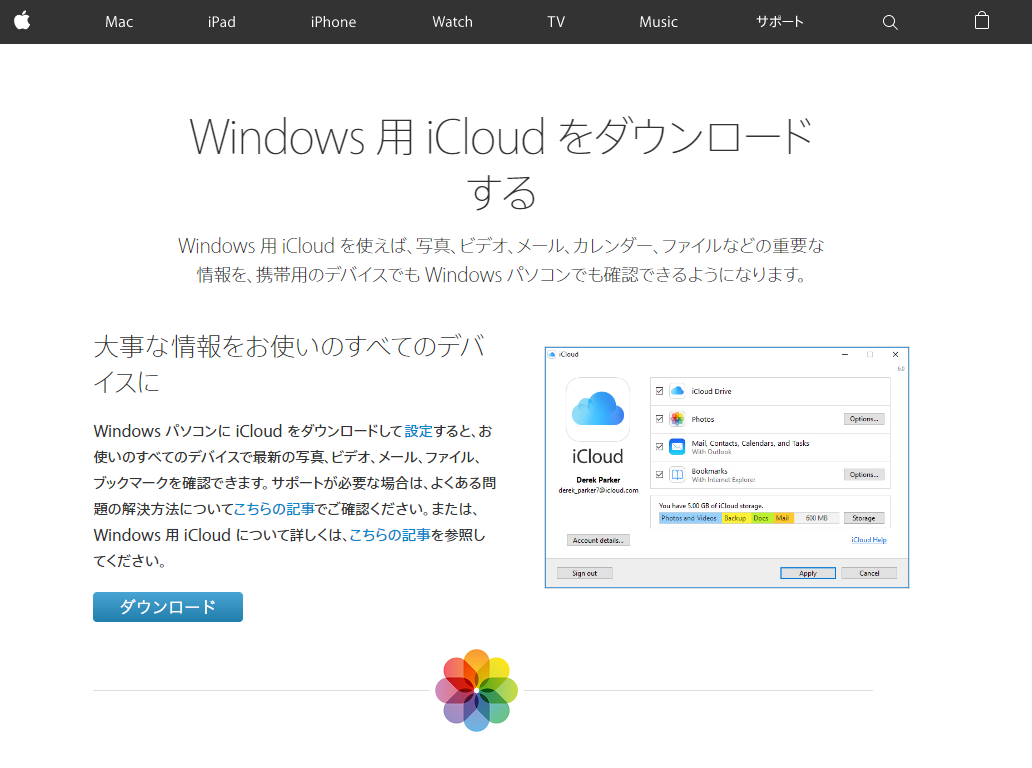The image size is (1032, 768).
Task: Click the Windows 用 iCloud をダウンロード headline
Action: (502, 163)
